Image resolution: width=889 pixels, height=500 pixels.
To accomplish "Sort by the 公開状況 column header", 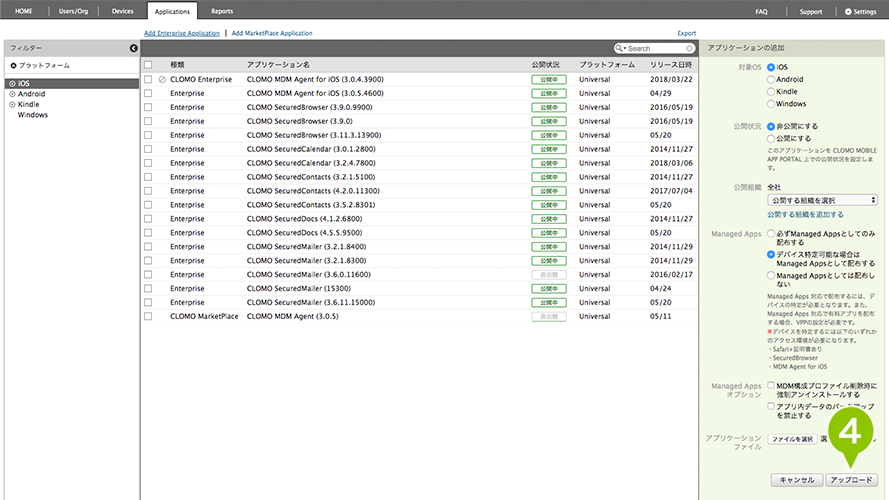I will (545, 65).
